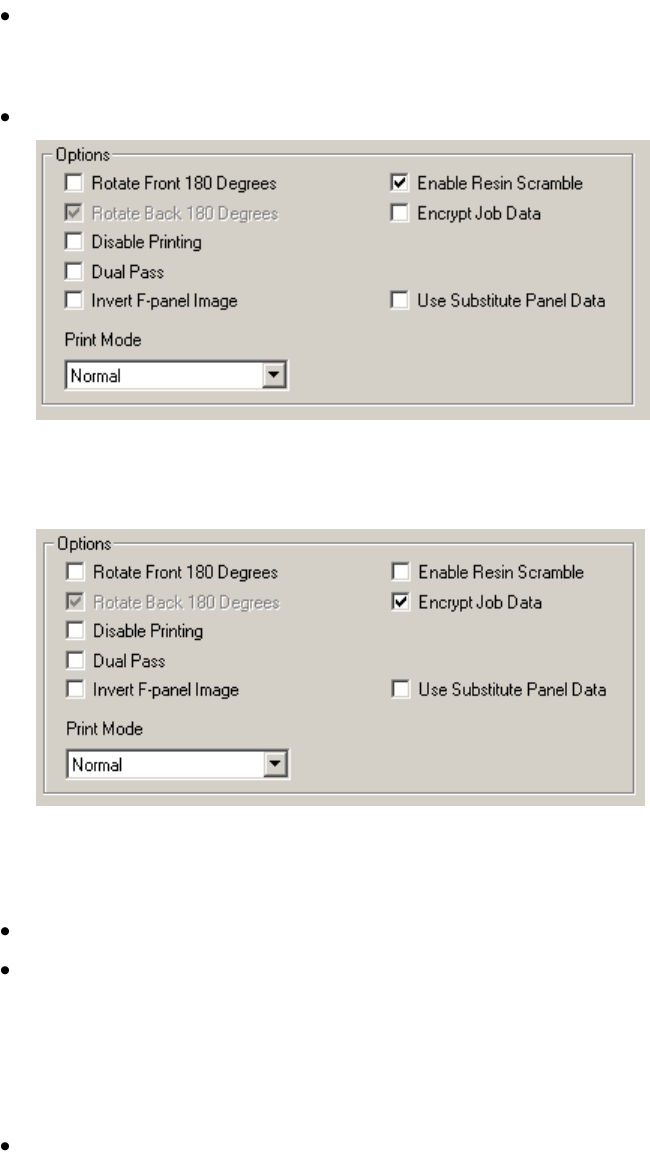Screen dimensions: 650x1158
Task: Open Print Mode dropdown arrow in lower Options group
Action: coord(276,764)
